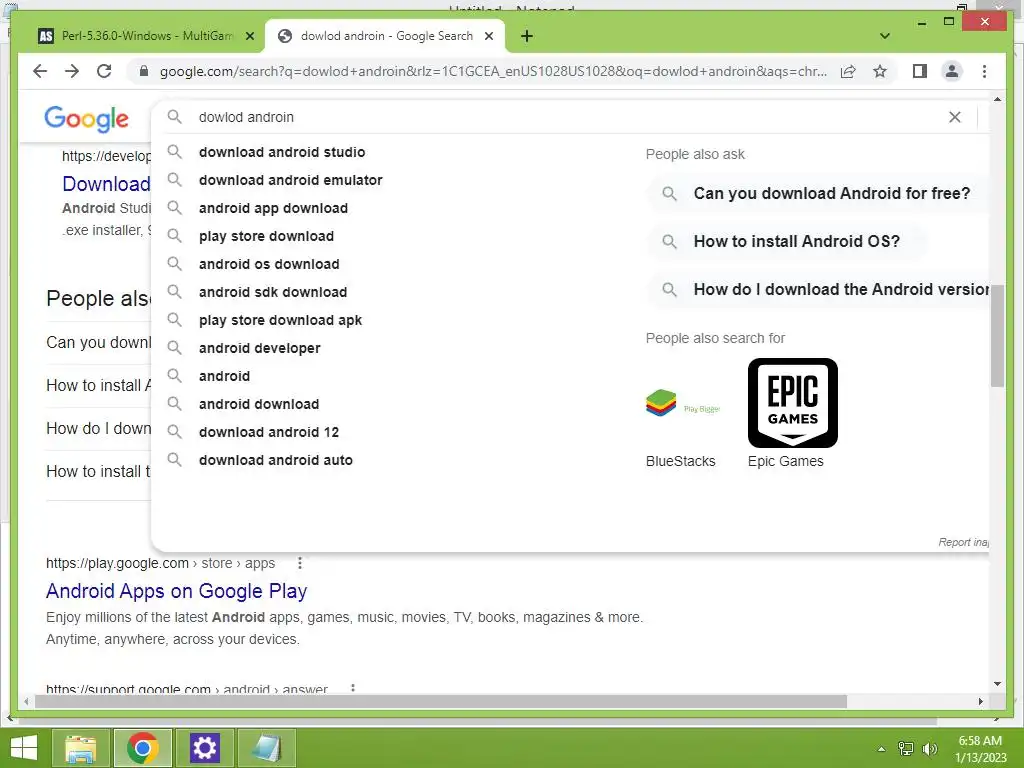The image size is (1024, 768).
Task: Open the clock showing 6:58 AM
Action: tap(980, 749)
